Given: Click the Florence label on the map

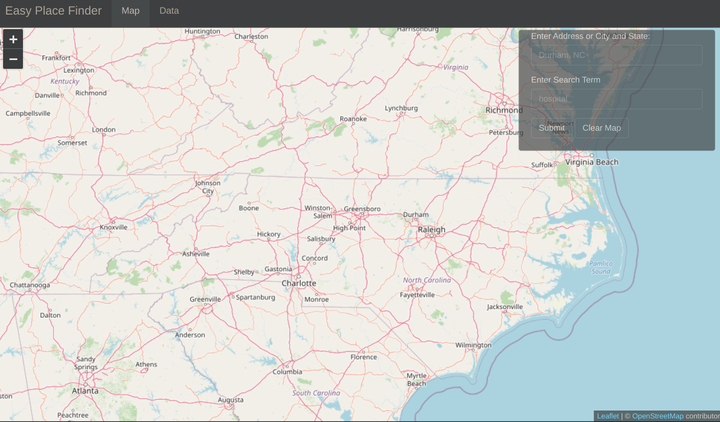Looking at the screenshot, I should click(364, 357).
